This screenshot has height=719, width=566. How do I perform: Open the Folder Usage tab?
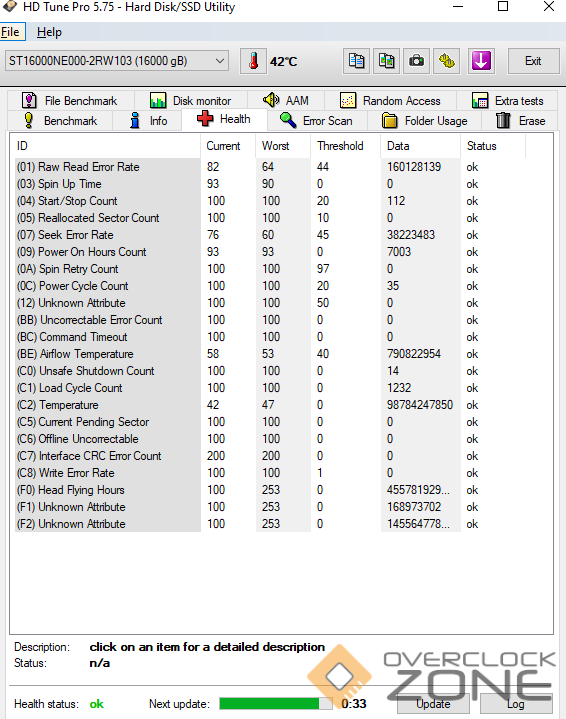pyautogui.click(x=424, y=121)
